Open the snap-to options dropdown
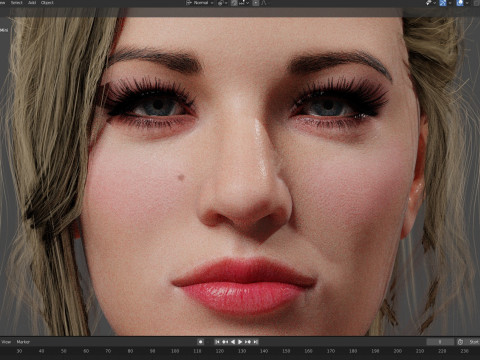This screenshot has width=480, height=360. 244,3
